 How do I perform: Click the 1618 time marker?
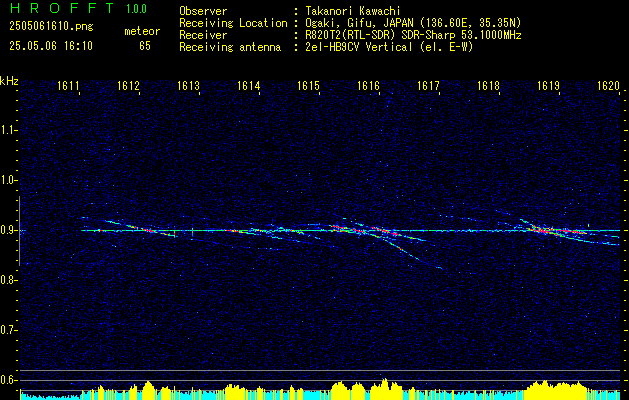[489, 86]
